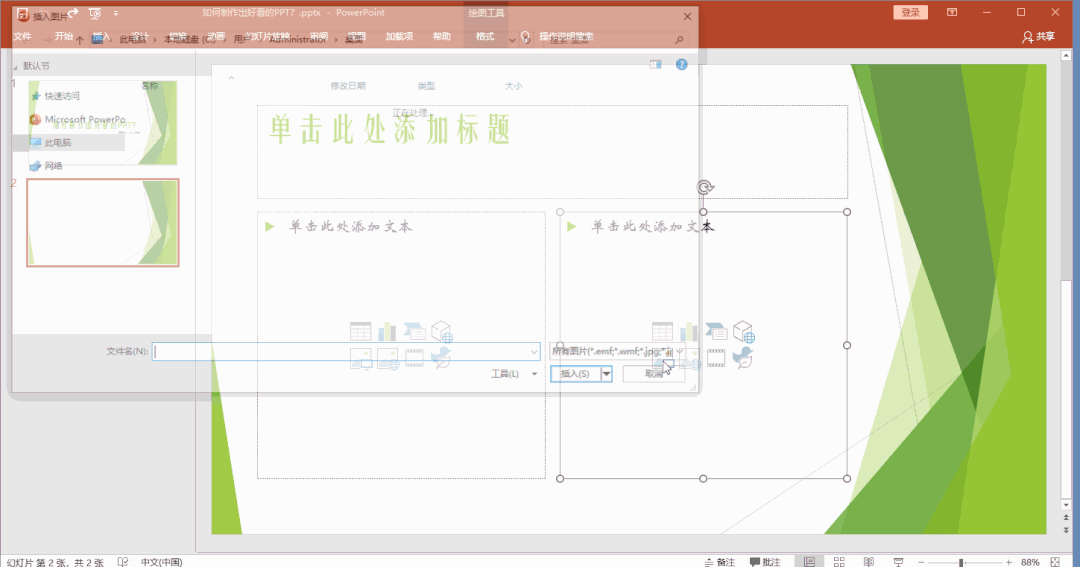Click Insert Icons bird icon in right placeholder

pyautogui.click(x=742, y=358)
